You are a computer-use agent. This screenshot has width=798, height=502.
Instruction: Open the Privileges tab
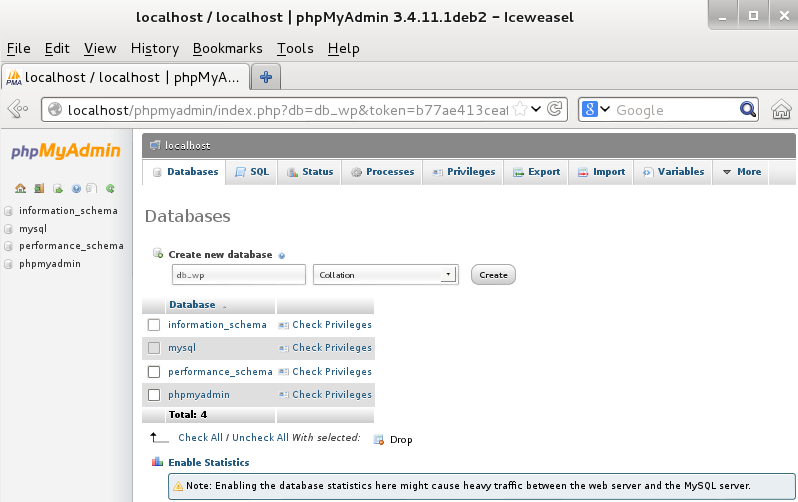pos(463,172)
